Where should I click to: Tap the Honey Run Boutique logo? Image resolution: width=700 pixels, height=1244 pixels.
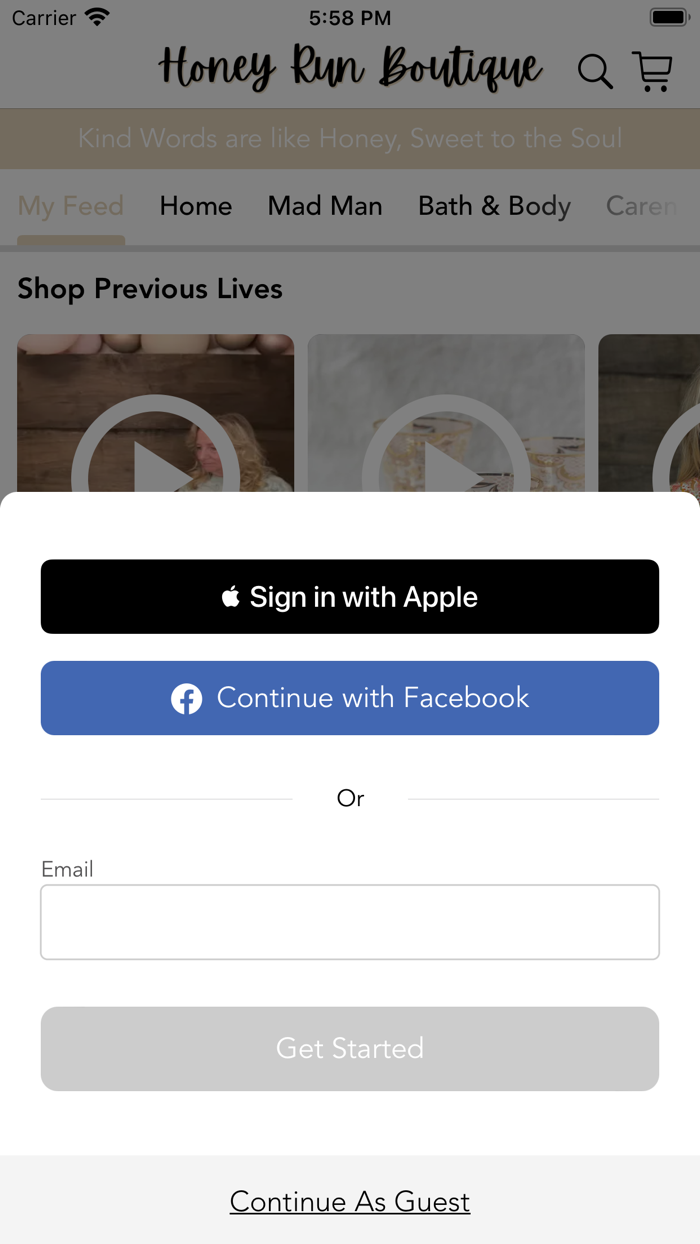click(x=350, y=68)
